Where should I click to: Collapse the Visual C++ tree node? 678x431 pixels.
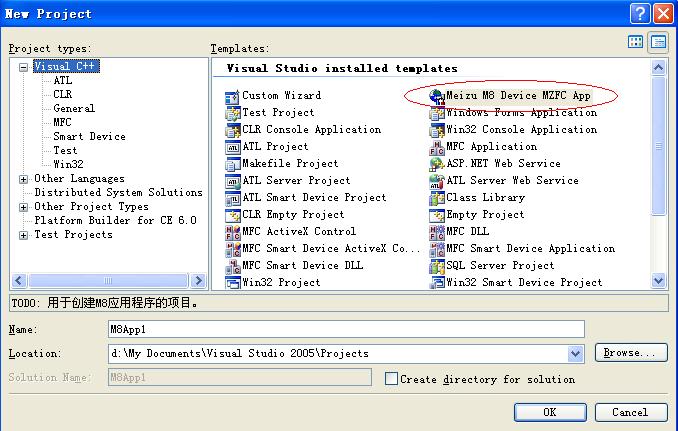[23, 67]
